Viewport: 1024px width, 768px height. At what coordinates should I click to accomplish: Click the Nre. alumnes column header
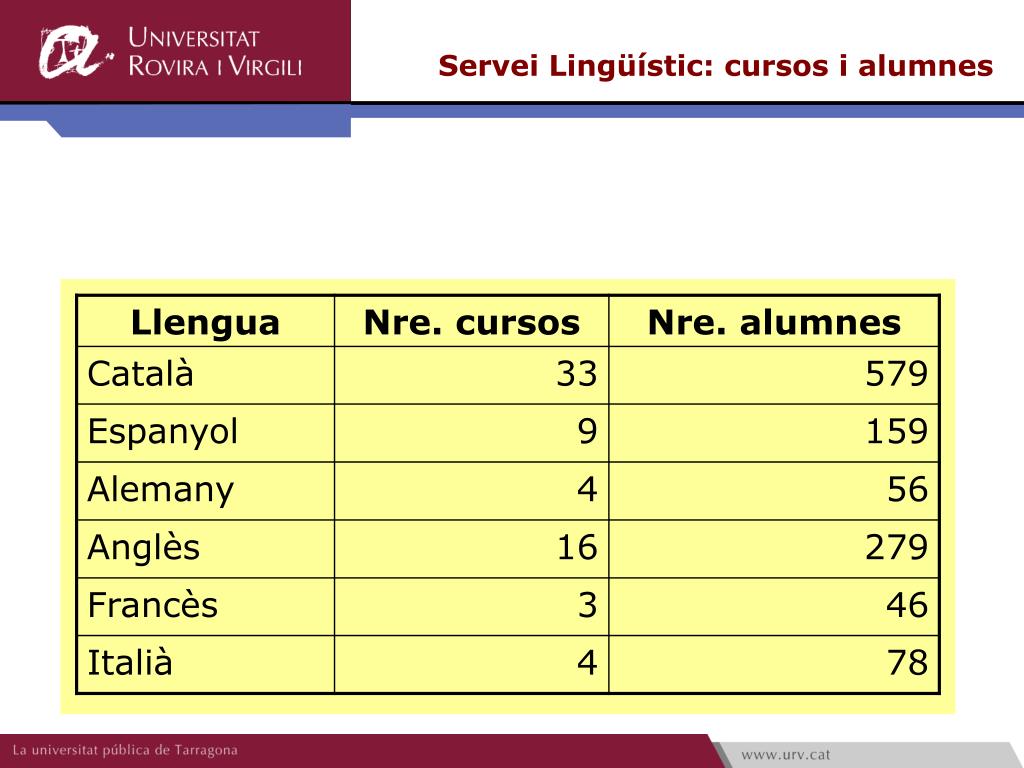point(774,322)
